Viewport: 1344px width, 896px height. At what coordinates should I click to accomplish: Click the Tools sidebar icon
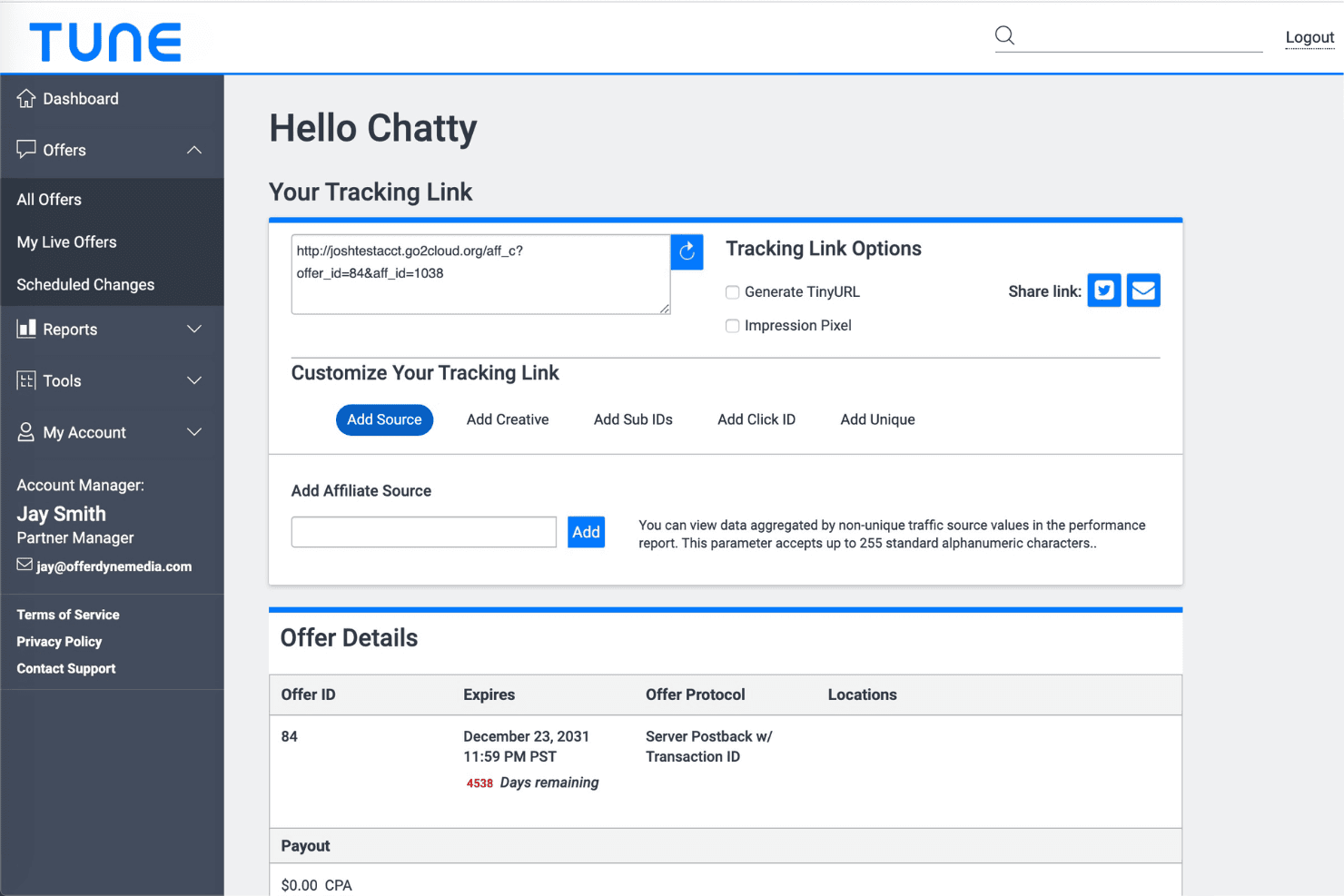coord(26,380)
